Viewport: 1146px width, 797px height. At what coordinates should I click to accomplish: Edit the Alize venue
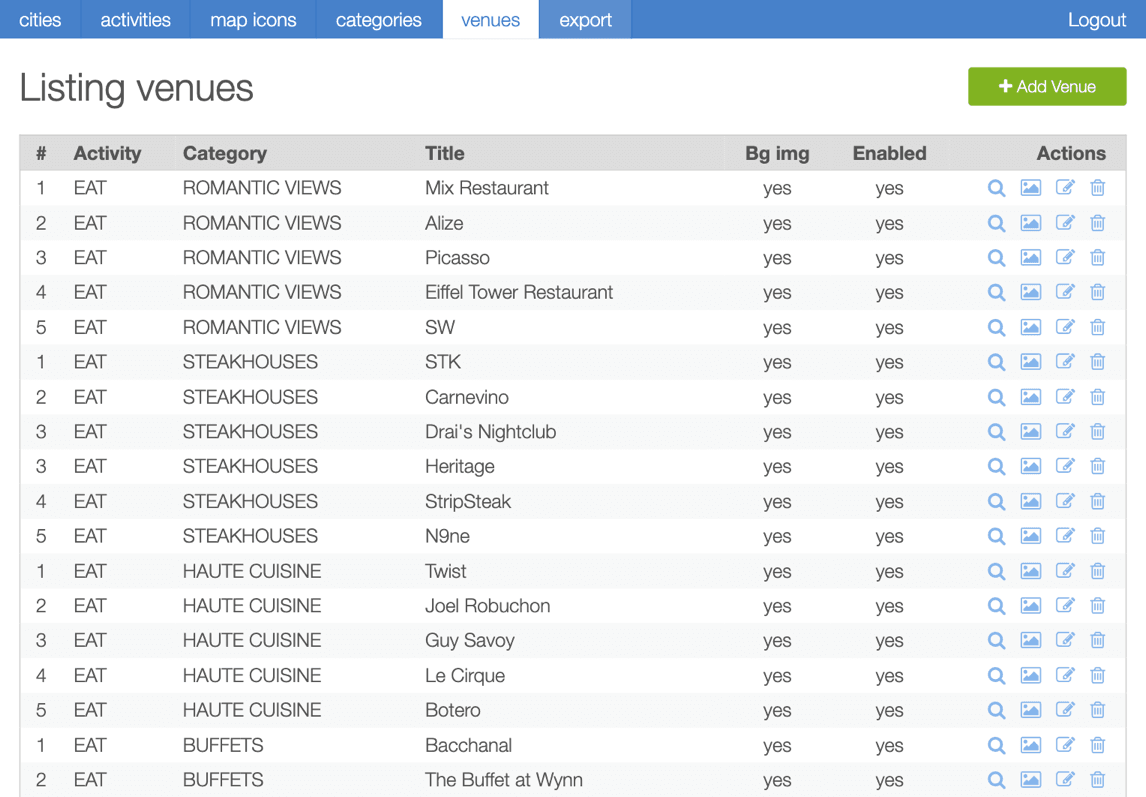click(x=1066, y=223)
